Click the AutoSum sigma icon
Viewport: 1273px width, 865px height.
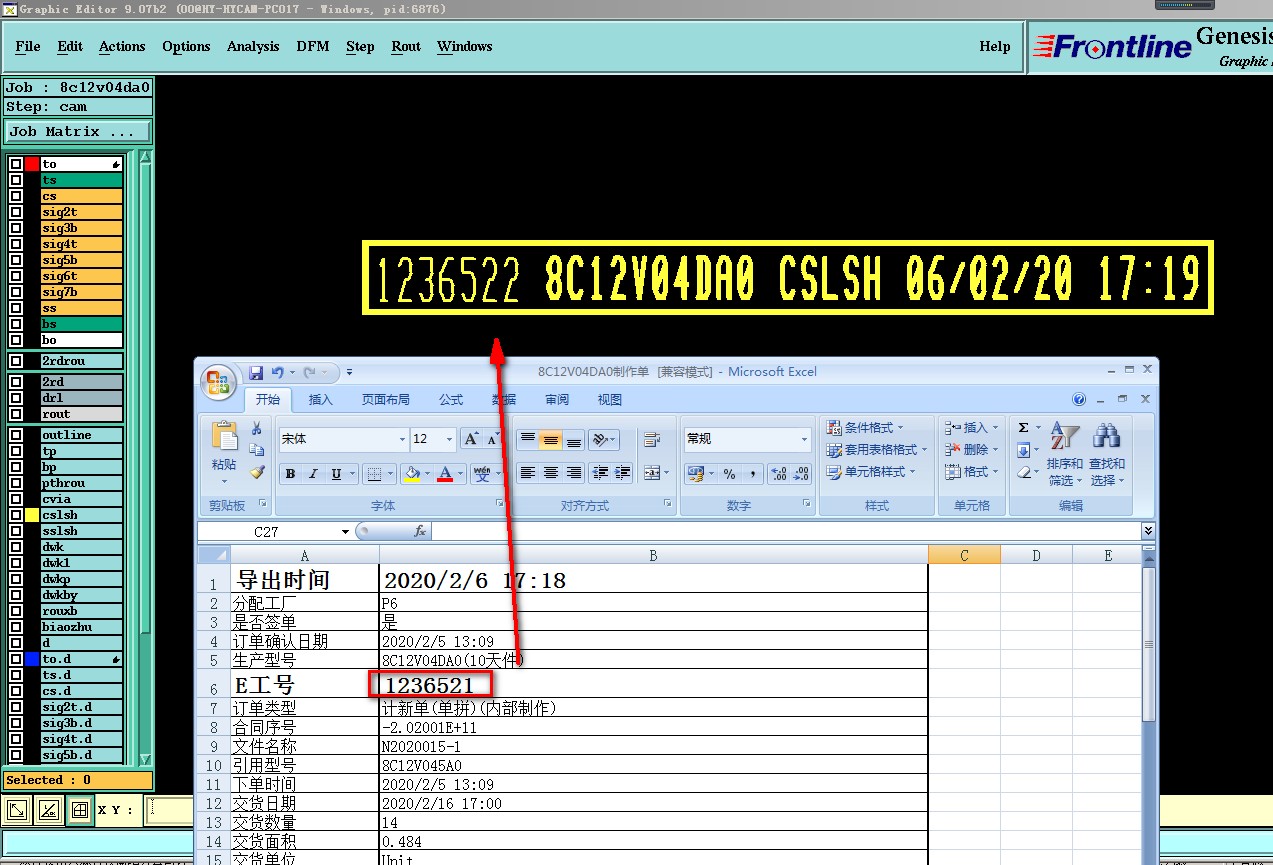coord(1023,428)
